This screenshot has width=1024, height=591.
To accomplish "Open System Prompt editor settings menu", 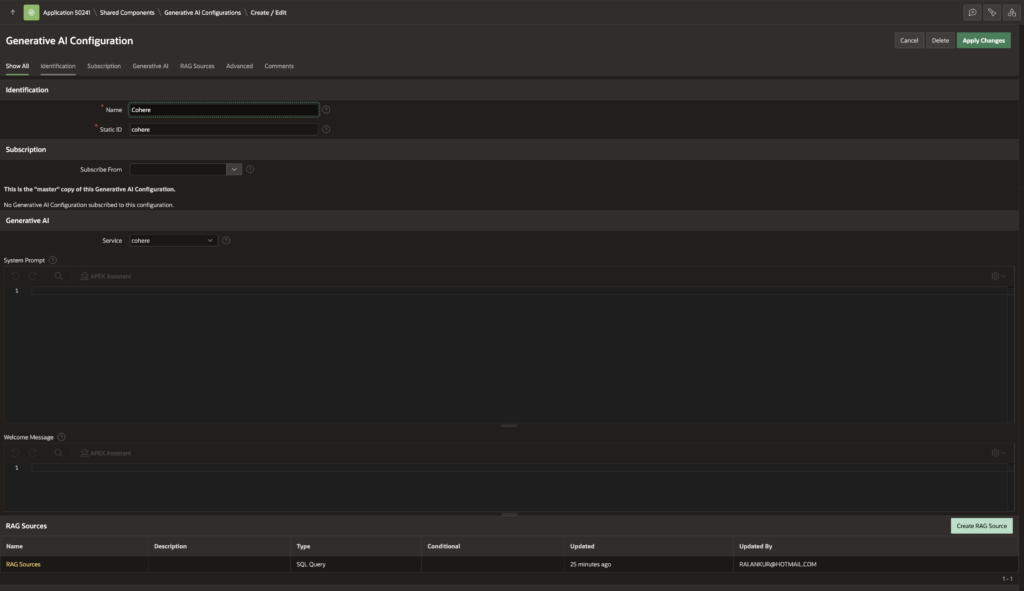I will (997, 276).
